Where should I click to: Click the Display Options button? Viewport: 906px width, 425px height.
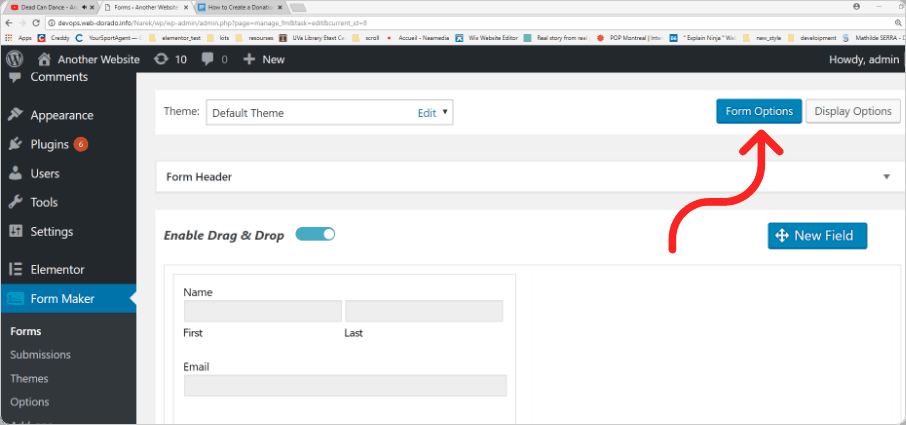[x=853, y=111]
